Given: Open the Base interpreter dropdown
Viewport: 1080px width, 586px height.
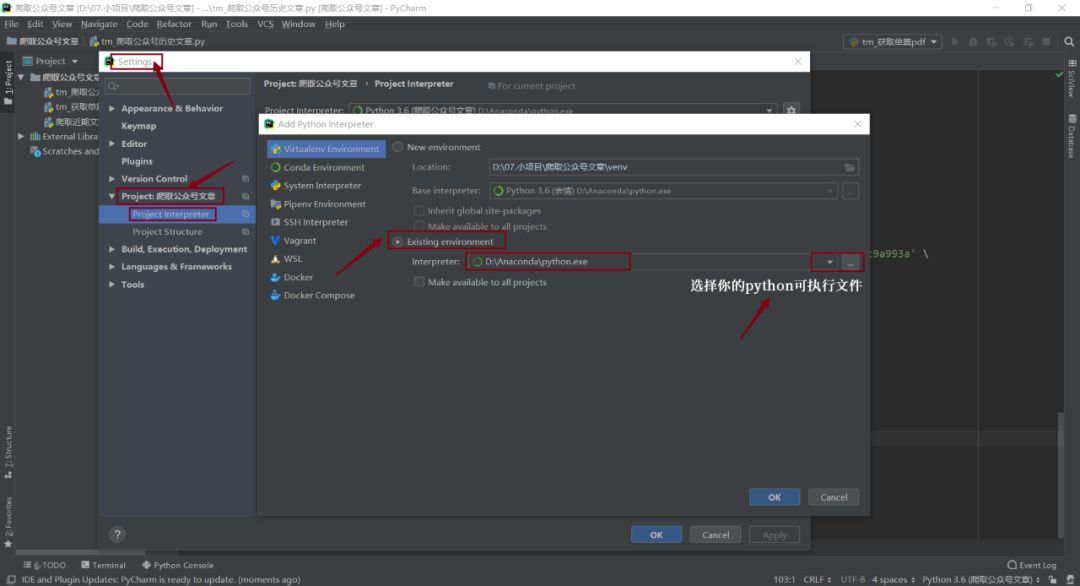Looking at the screenshot, I should tap(829, 191).
